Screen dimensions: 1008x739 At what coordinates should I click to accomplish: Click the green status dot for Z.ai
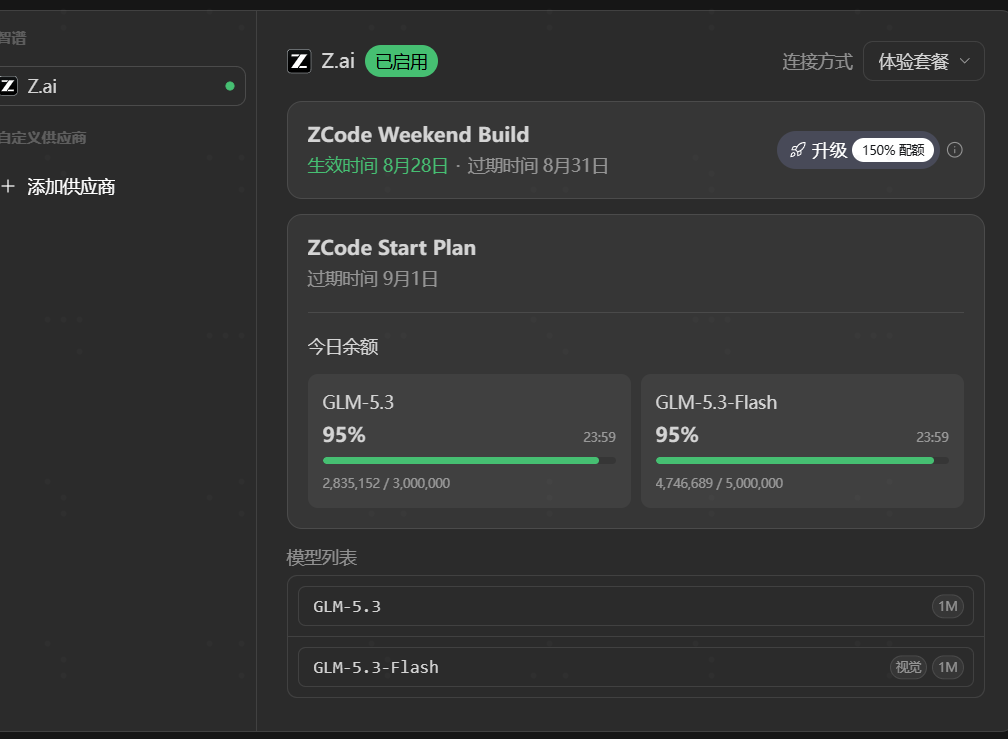[230, 86]
